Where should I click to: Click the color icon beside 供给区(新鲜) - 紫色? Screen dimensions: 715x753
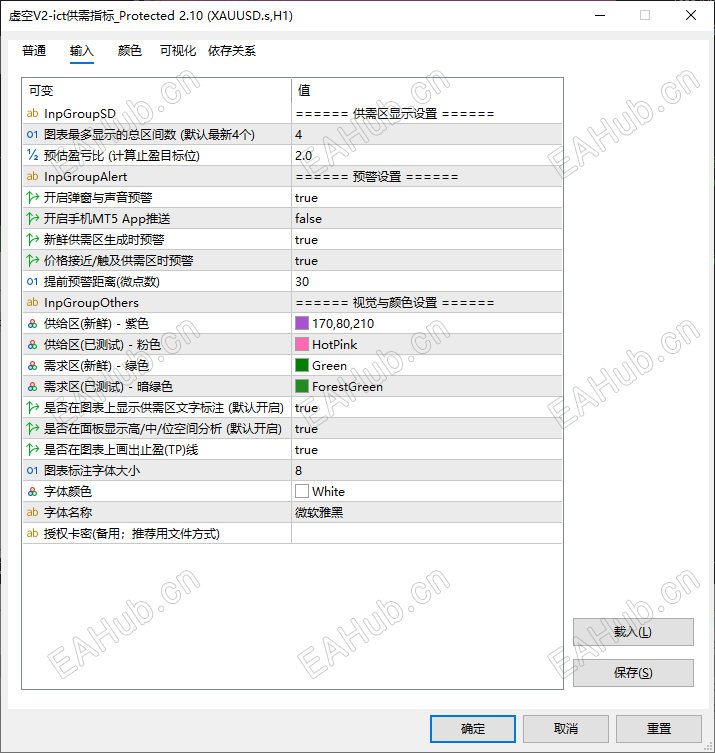32,324
